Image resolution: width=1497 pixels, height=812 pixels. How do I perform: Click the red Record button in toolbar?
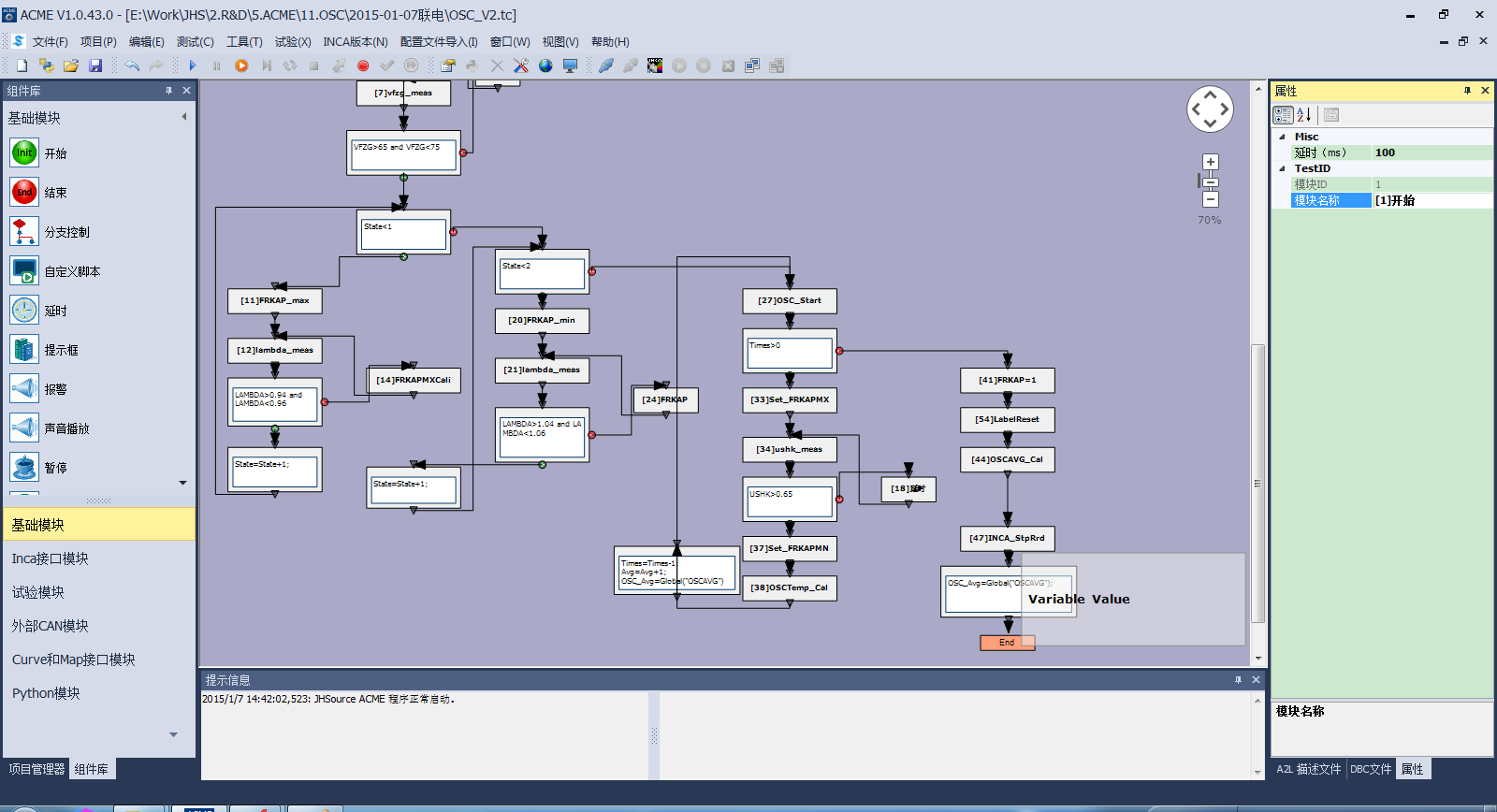pos(363,65)
